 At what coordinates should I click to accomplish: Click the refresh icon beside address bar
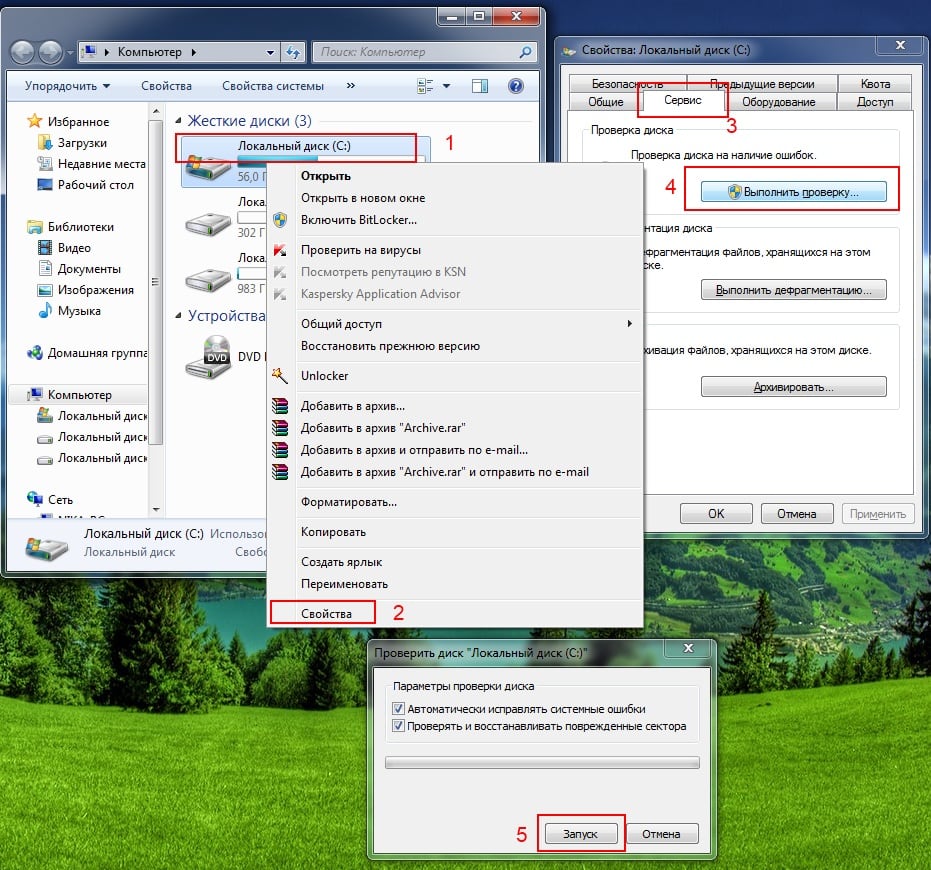point(294,52)
